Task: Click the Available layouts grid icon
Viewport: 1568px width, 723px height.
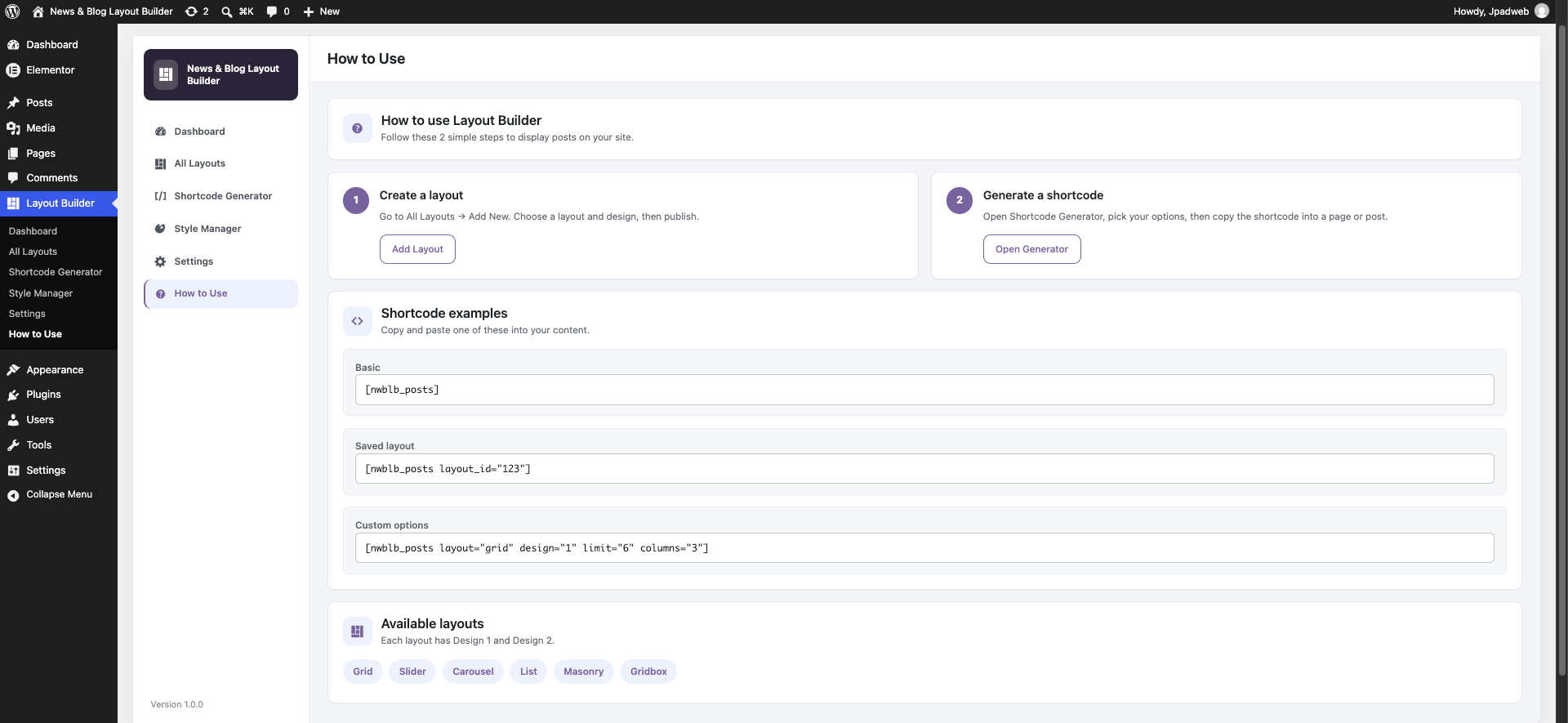Action: [357, 632]
